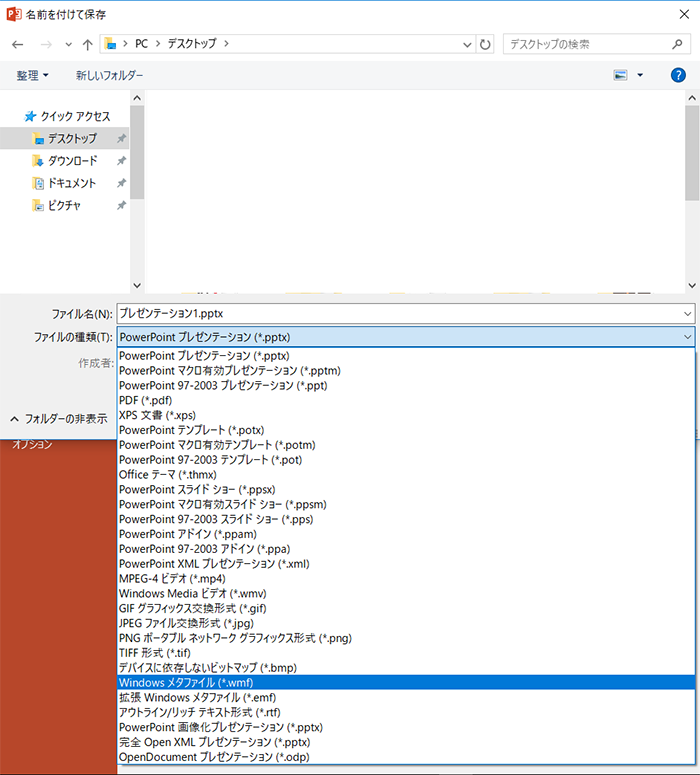
Task: Create a folder with 新しいフォルダー
Action: (109, 75)
